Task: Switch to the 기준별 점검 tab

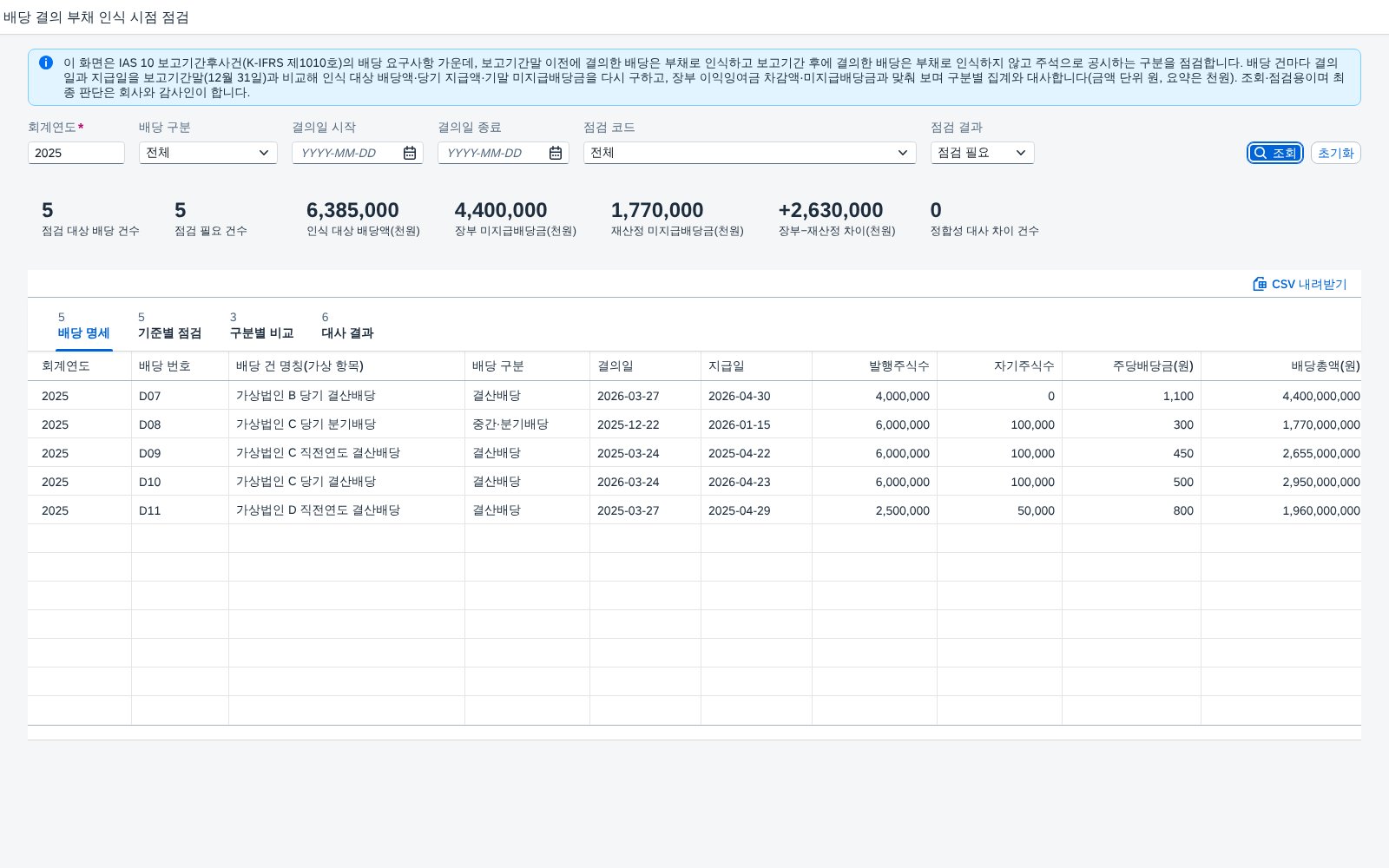Action: pos(169,325)
